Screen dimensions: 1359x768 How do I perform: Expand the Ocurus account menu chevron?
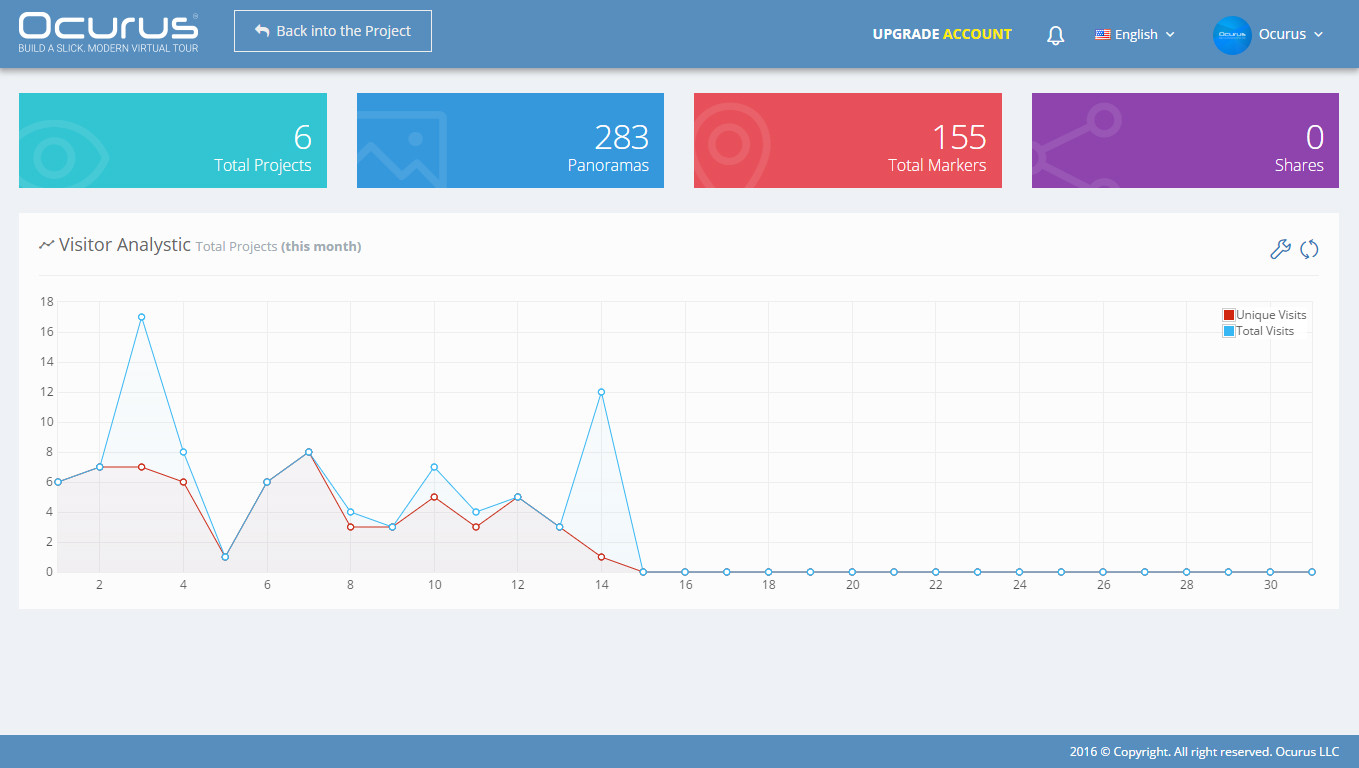pyautogui.click(x=1318, y=35)
